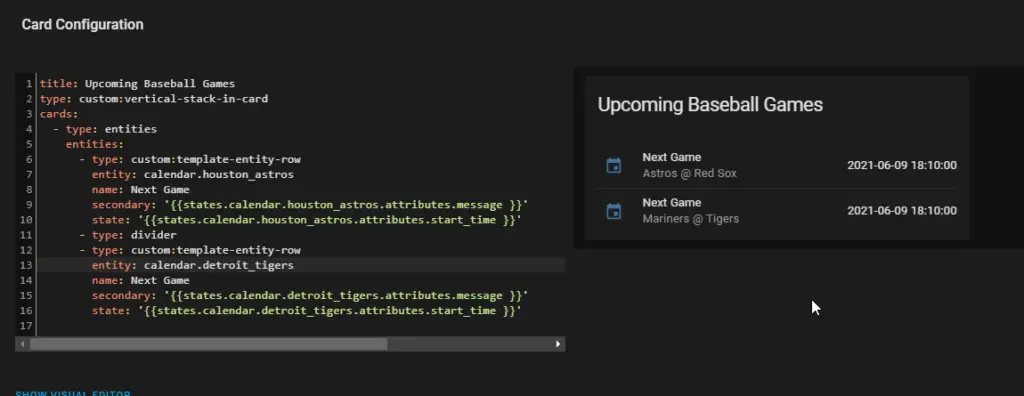Open the Show Visual Editor link
The width and height of the screenshot is (1024, 396).
tap(72, 393)
